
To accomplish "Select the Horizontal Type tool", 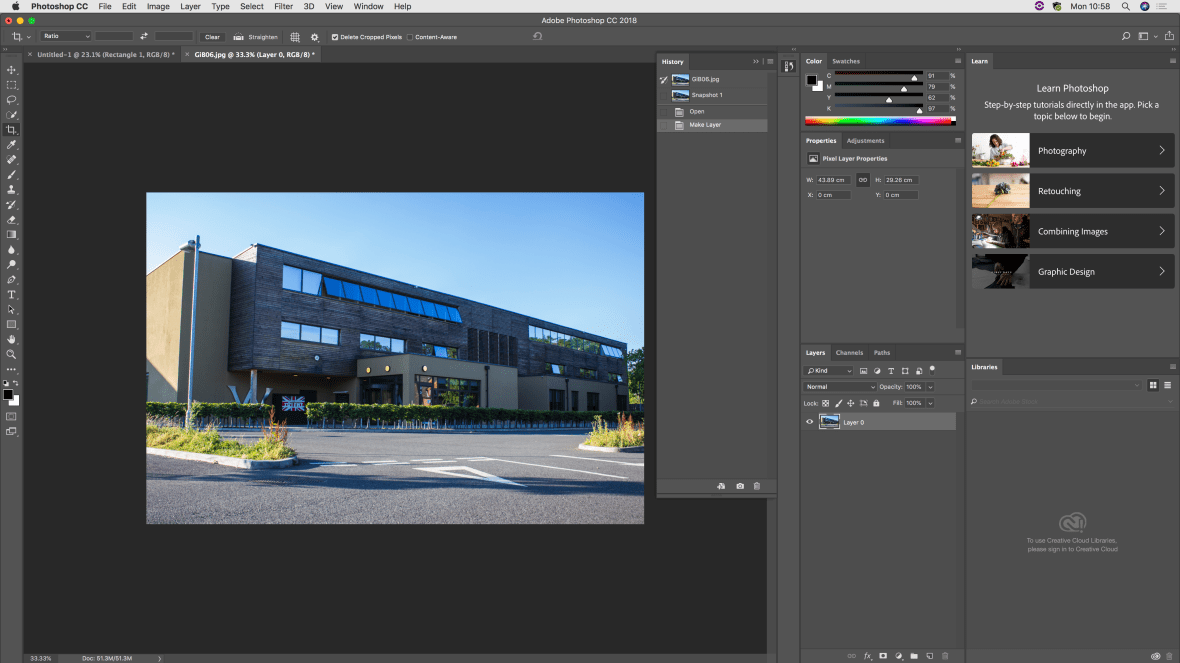I will pyautogui.click(x=12, y=295).
